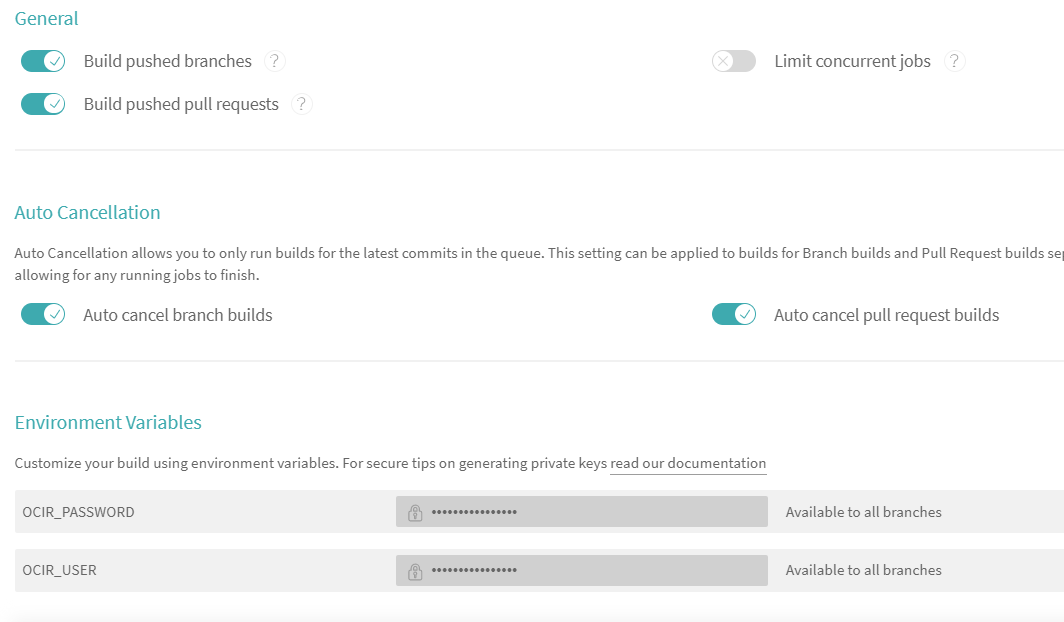Open help icon beside Limit concurrent jobs

955,62
